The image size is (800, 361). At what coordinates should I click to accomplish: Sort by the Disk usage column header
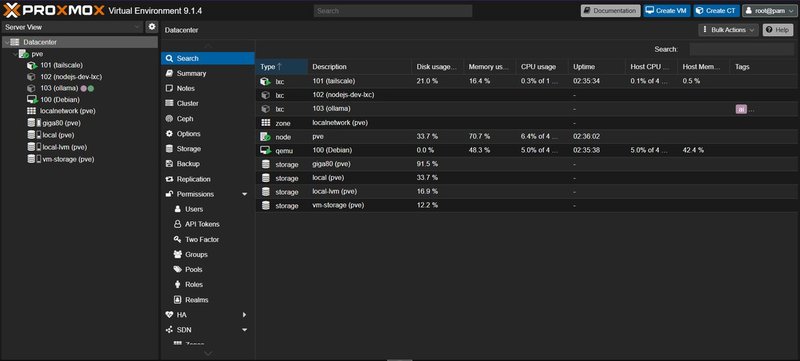pyautogui.click(x=437, y=67)
